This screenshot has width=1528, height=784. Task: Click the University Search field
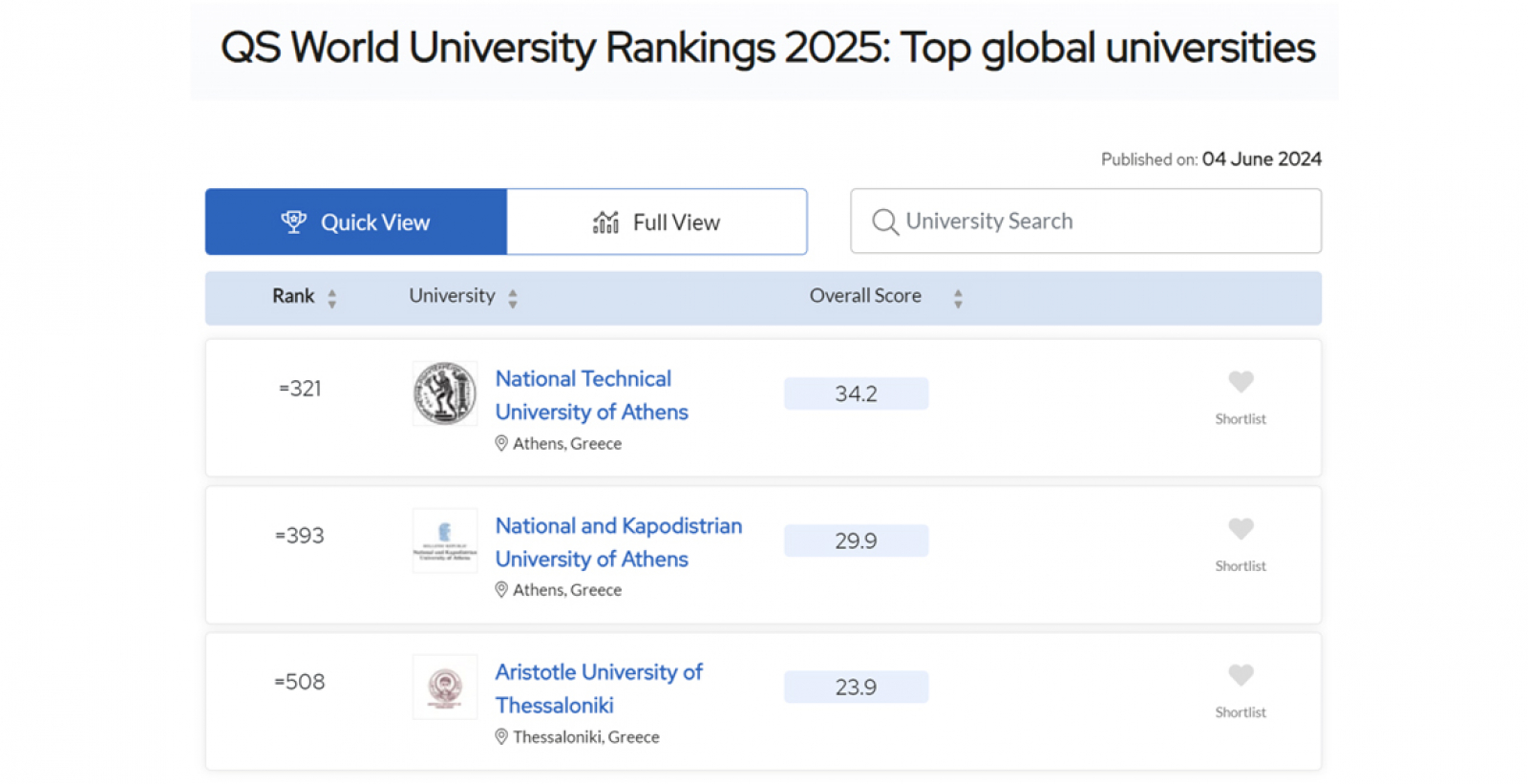(x=1098, y=222)
